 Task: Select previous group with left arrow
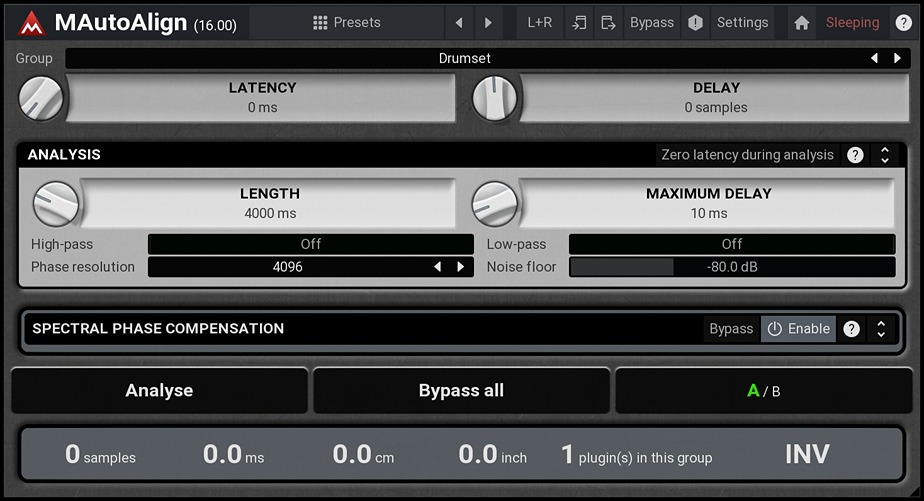(x=874, y=58)
